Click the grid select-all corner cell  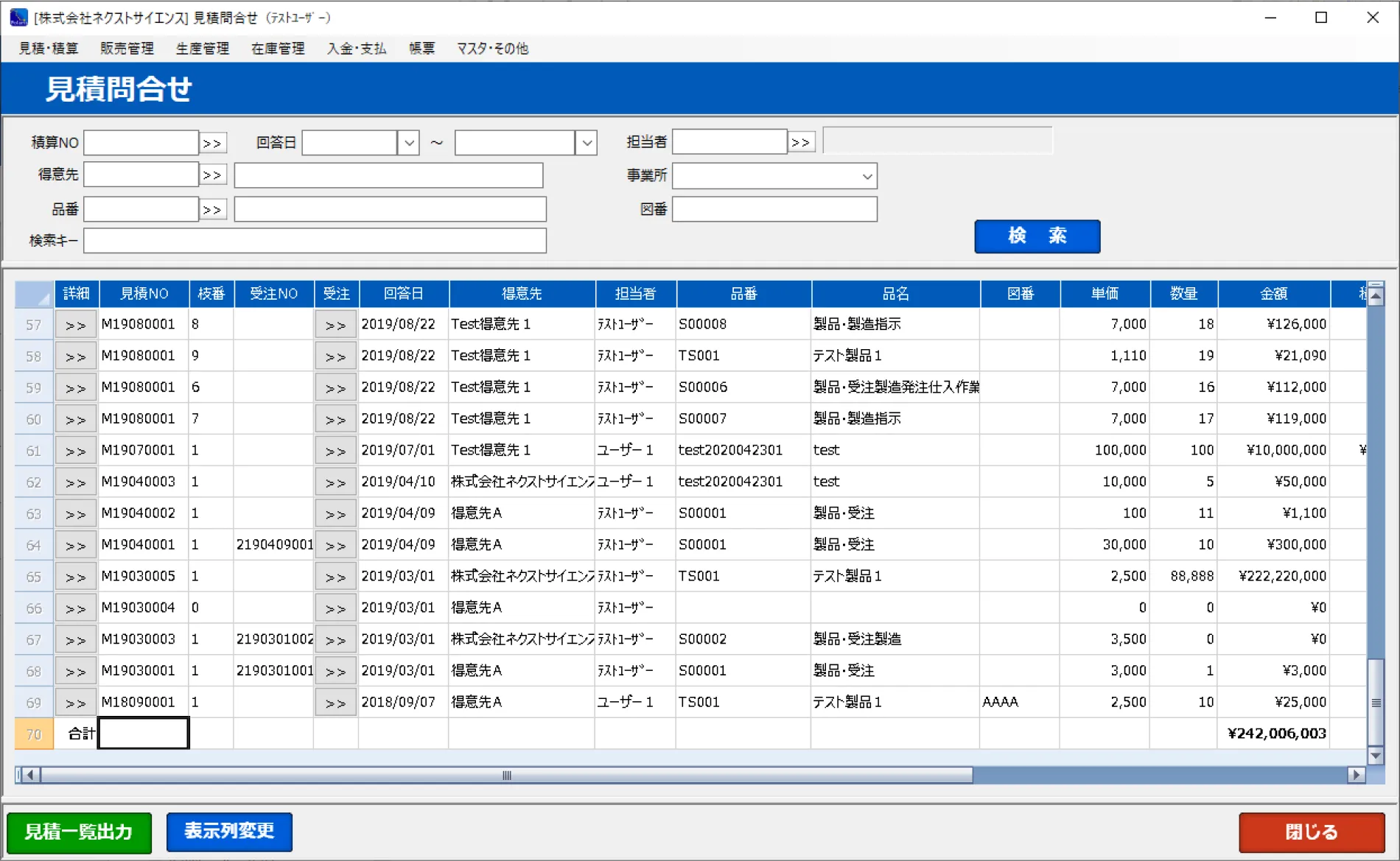click(x=34, y=294)
